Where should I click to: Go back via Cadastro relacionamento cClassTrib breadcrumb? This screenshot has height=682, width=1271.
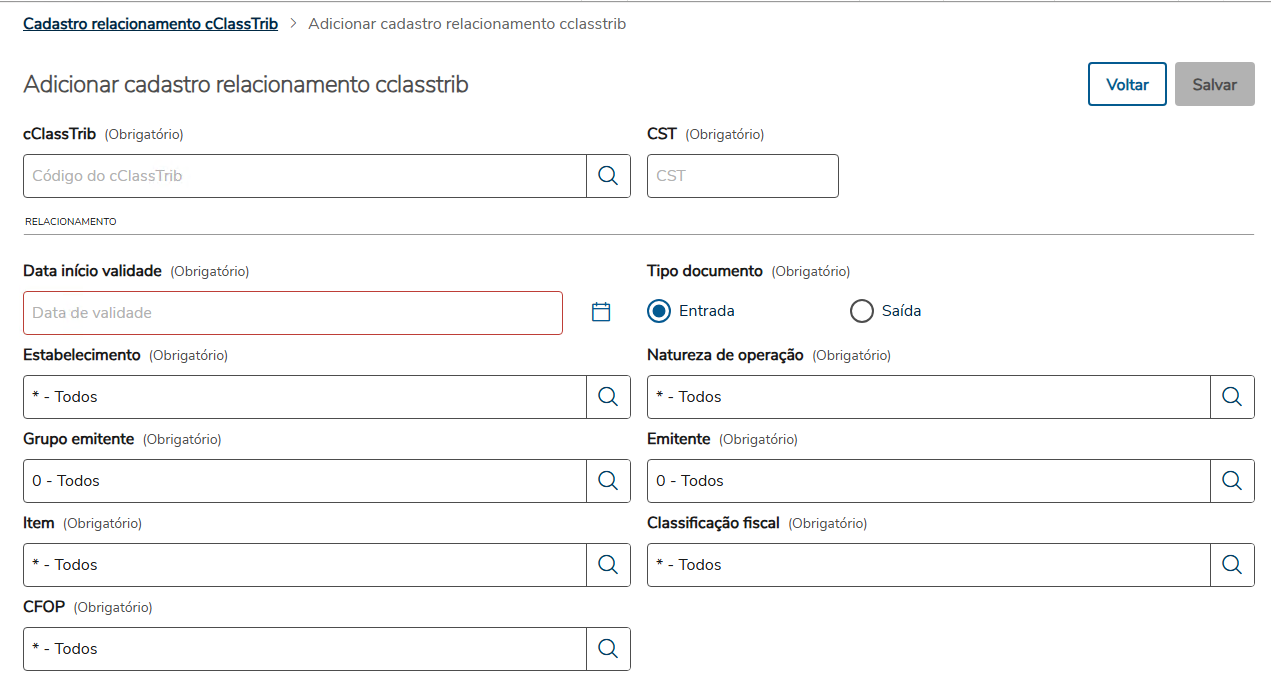[x=150, y=23]
